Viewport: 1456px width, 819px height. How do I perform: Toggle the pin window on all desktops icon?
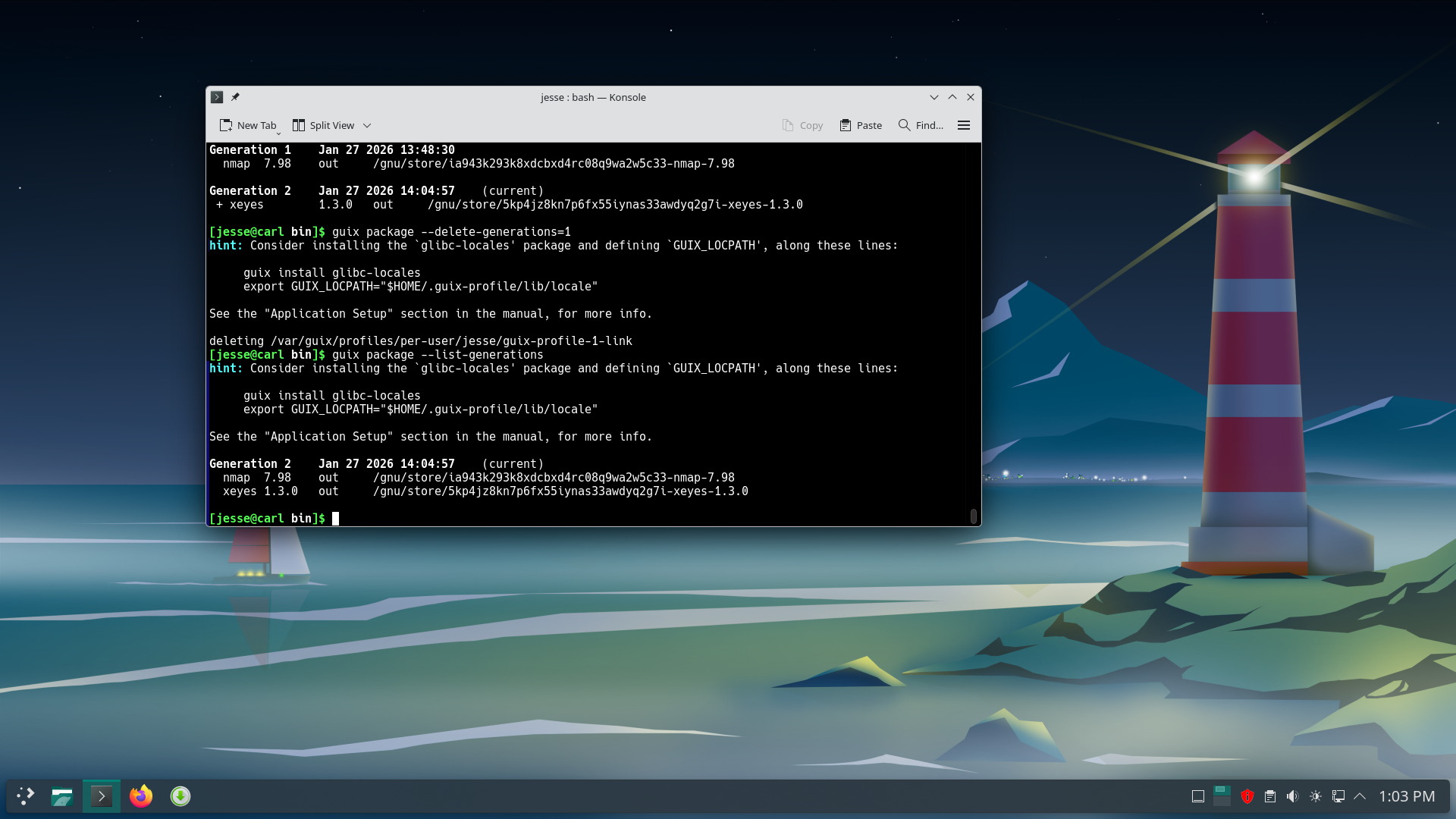click(235, 97)
